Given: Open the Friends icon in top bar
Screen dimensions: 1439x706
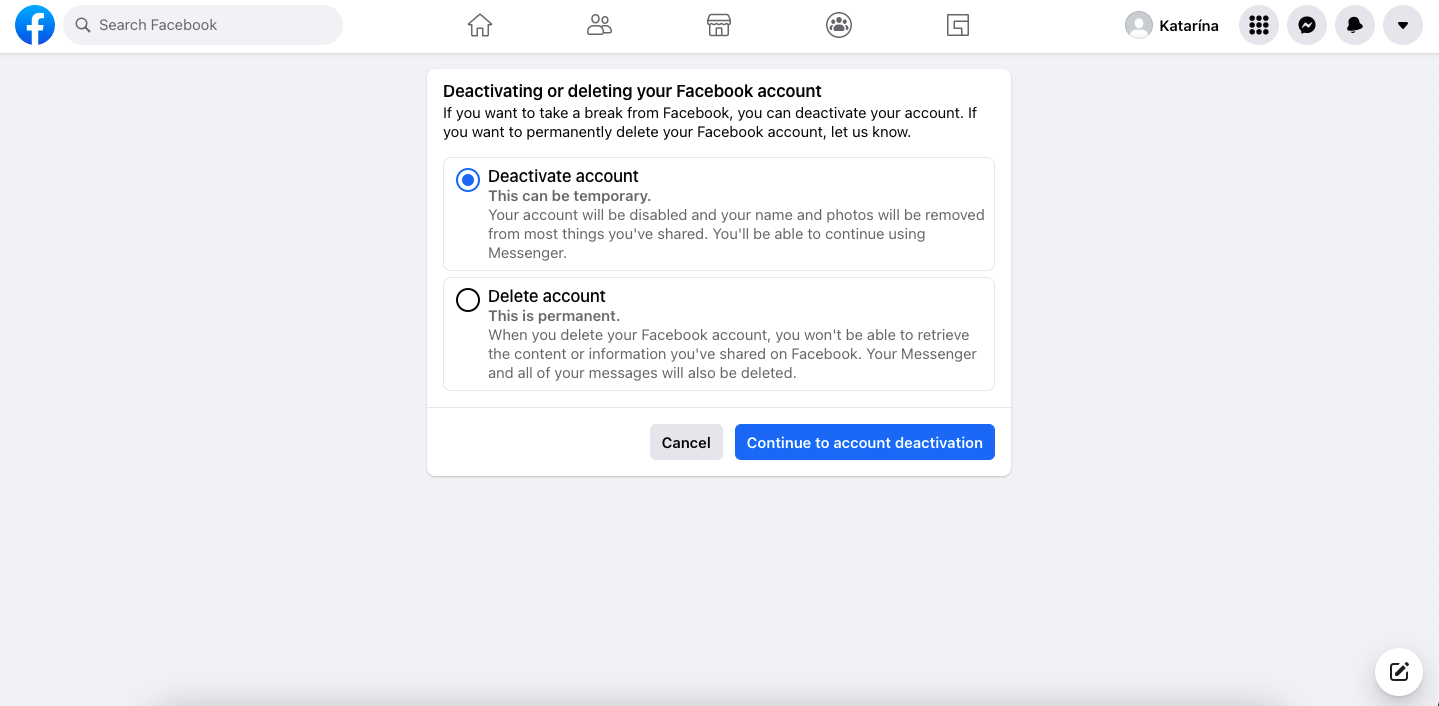Looking at the screenshot, I should click(x=599, y=25).
